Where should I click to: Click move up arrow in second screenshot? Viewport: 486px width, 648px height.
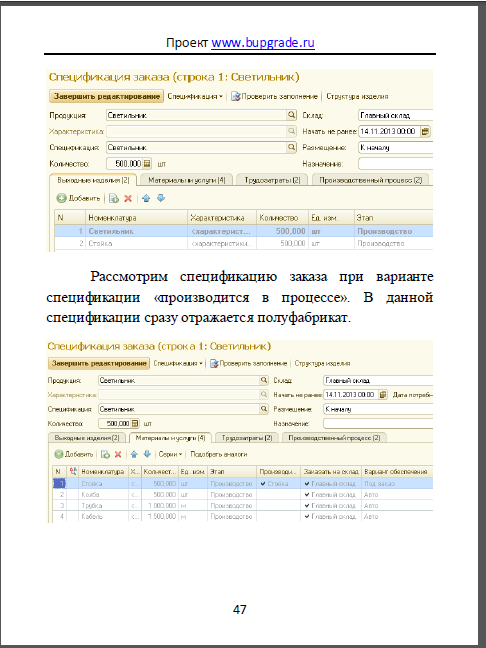coord(134,454)
